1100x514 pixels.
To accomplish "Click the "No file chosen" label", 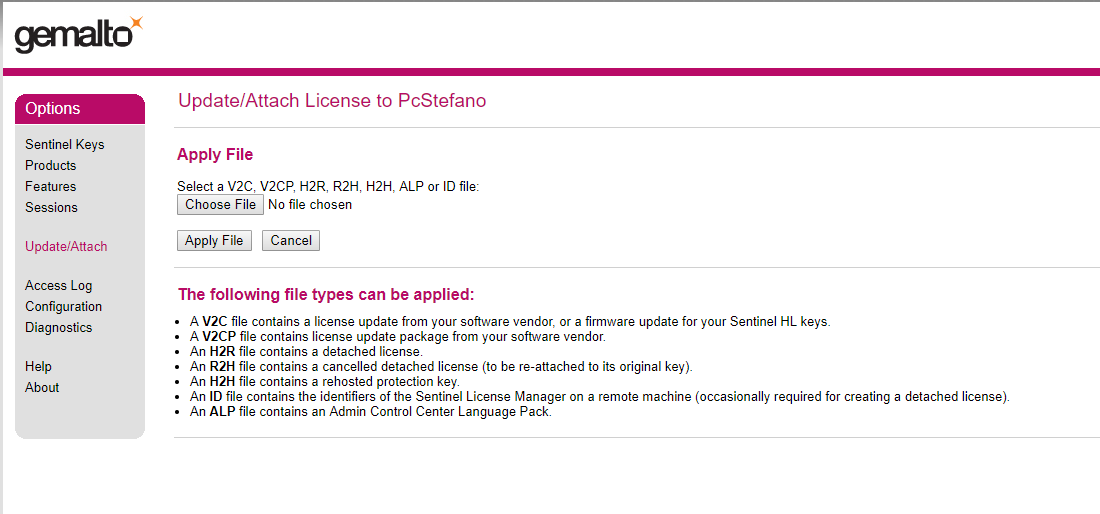I will 310,204.
